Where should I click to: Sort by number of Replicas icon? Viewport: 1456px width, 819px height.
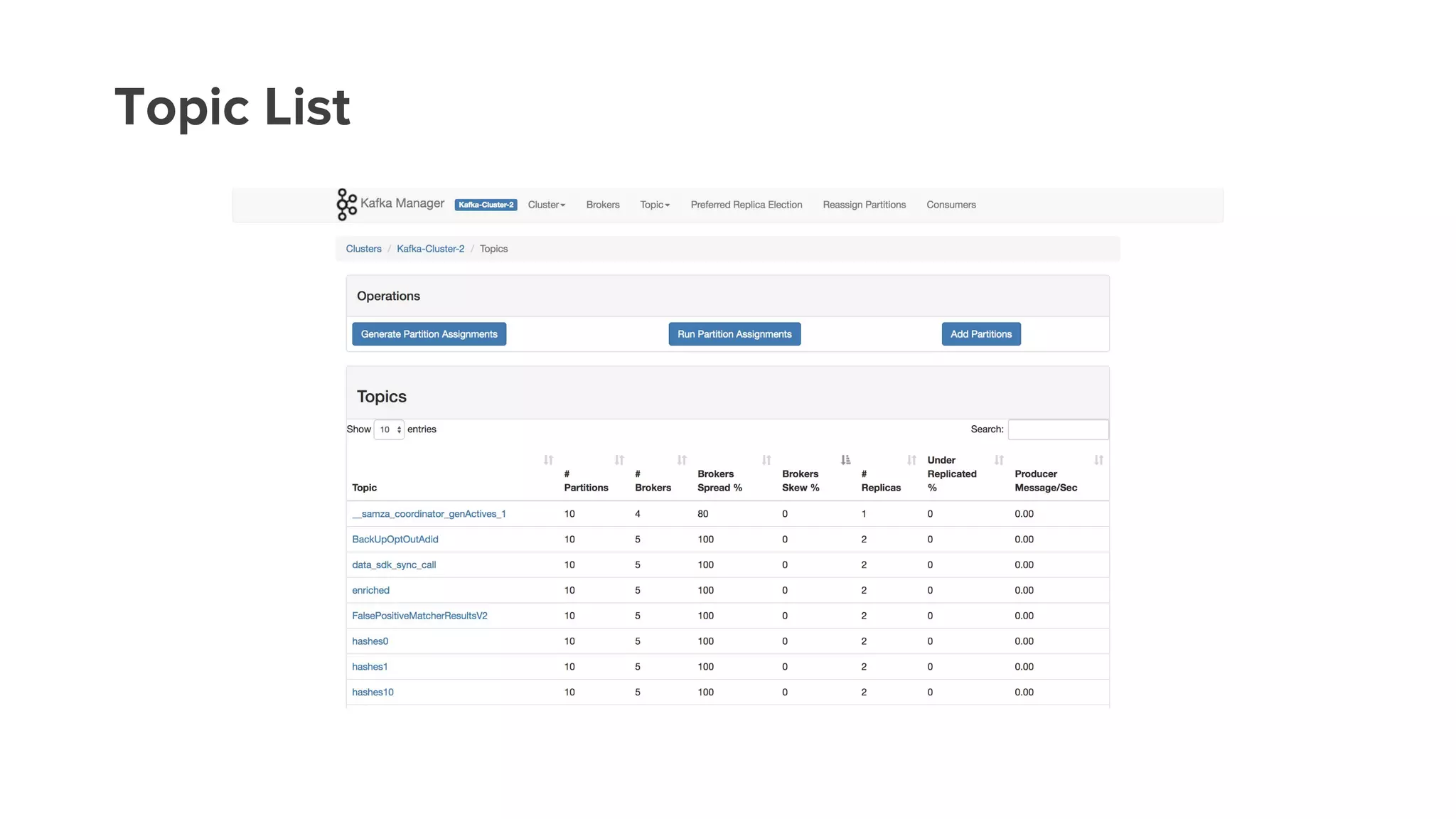[911, 460]
